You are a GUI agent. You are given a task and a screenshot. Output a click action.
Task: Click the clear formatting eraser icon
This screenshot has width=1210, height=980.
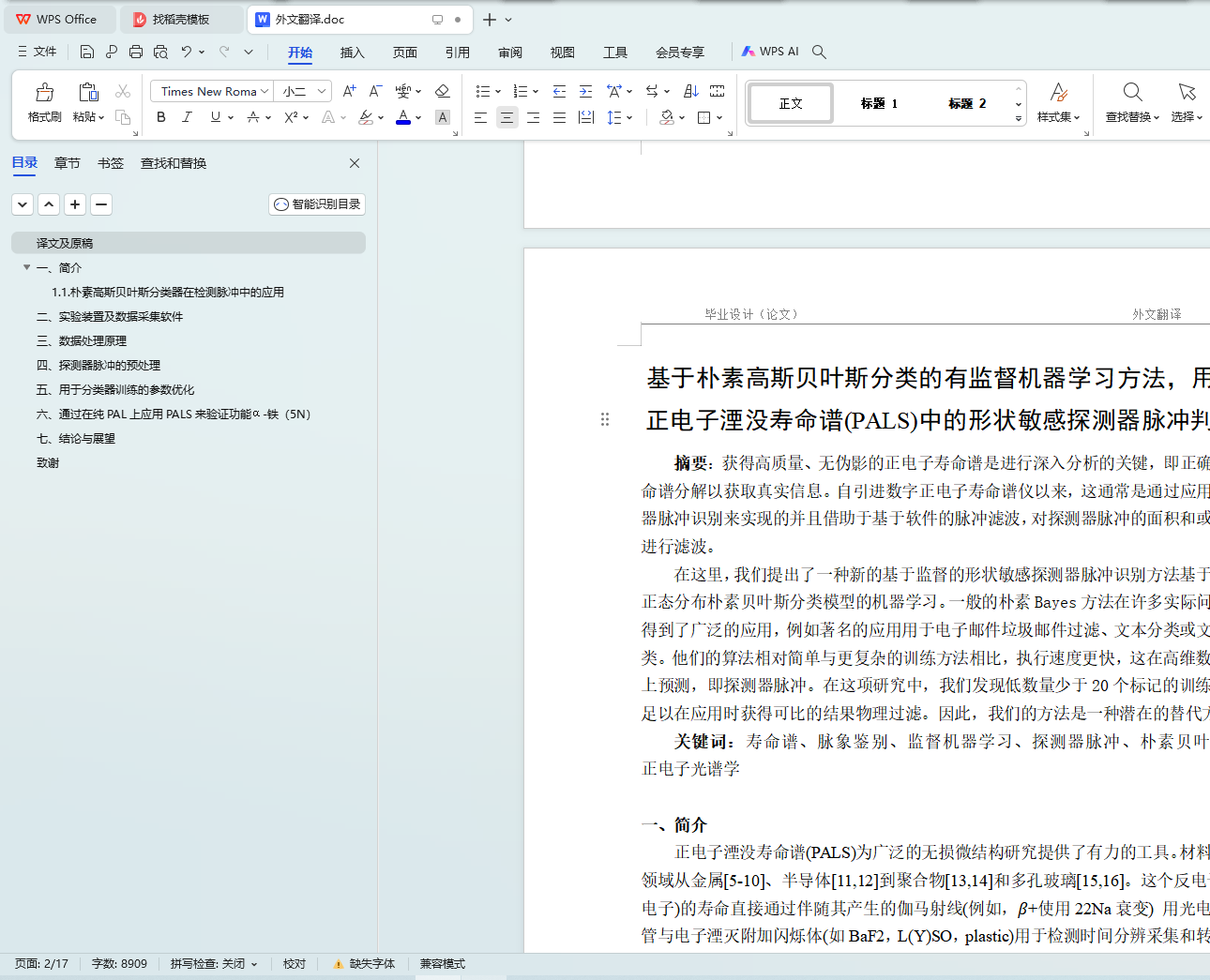coord(443,91)
